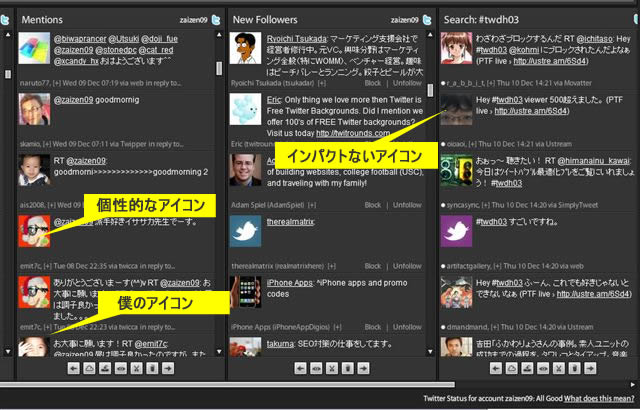Click the trash icon under the Search #twdh03 column
640x410 pixels.
574,368
